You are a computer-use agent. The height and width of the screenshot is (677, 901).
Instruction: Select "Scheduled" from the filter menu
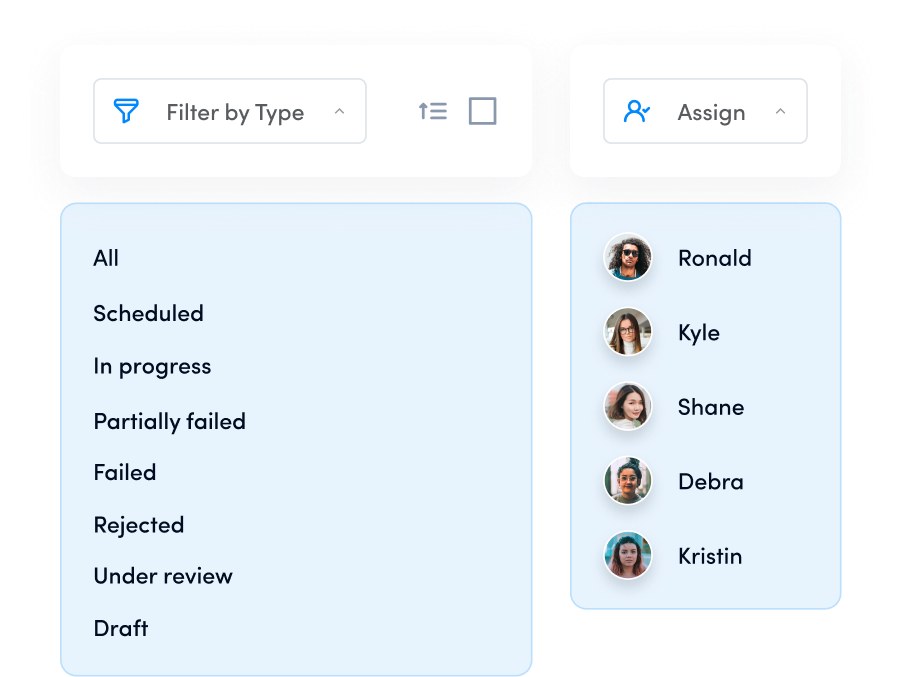148,313
